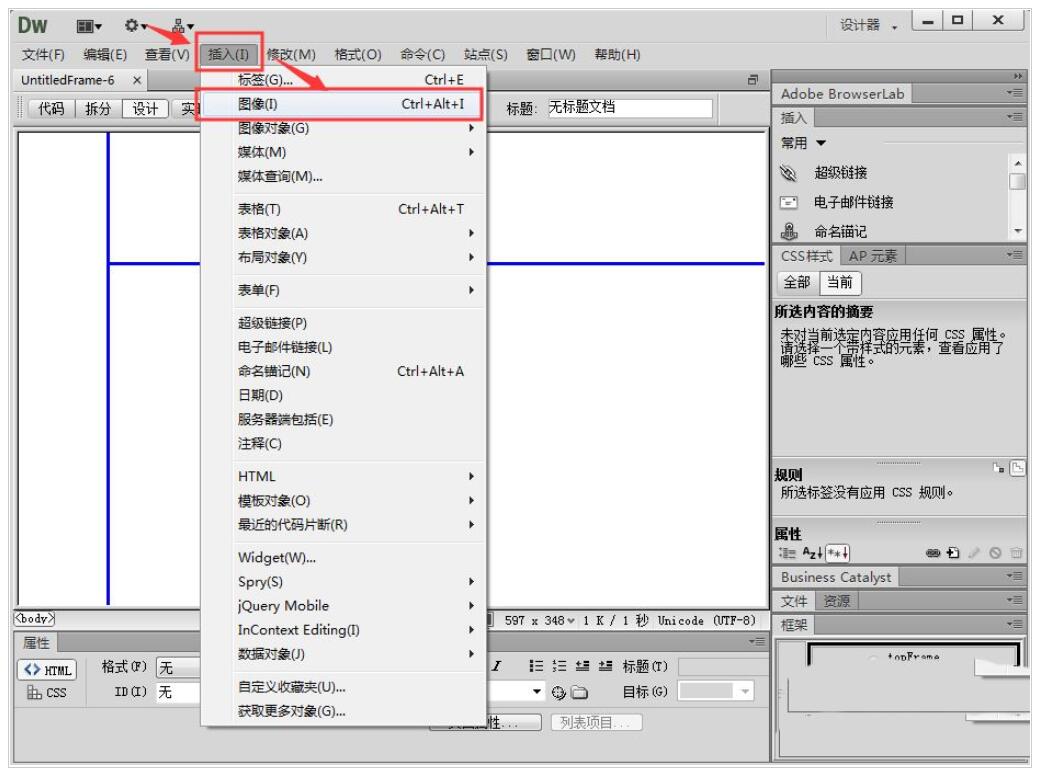This screenshot has width=1040, height=774.
Task: Click the attach style sheet icon in CSS panel
Action: coord(932,552)
